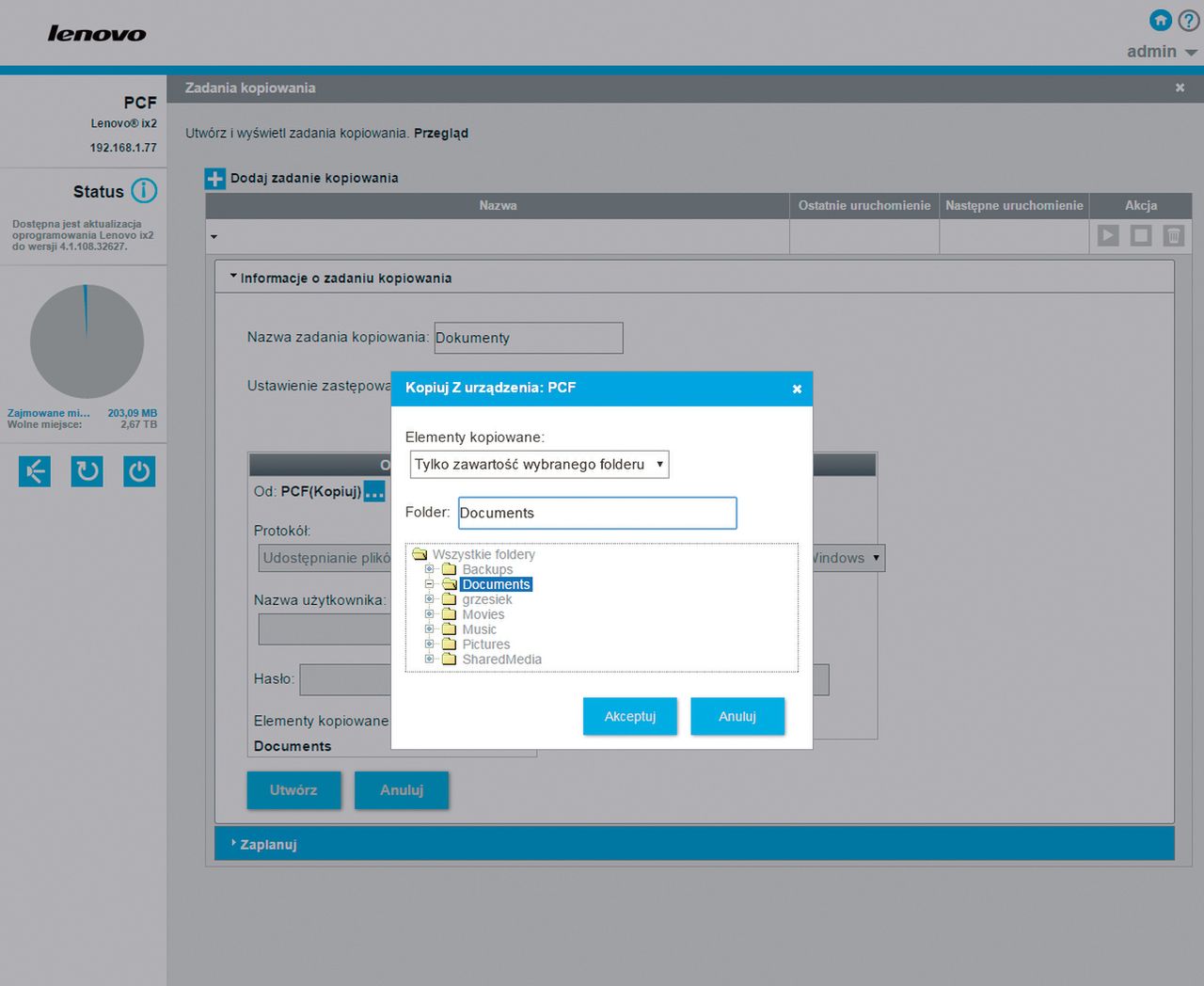Stop the copy job with stop icon
The height and width of the screenshot is (986, 1204).
click(x=1141, y=235)
